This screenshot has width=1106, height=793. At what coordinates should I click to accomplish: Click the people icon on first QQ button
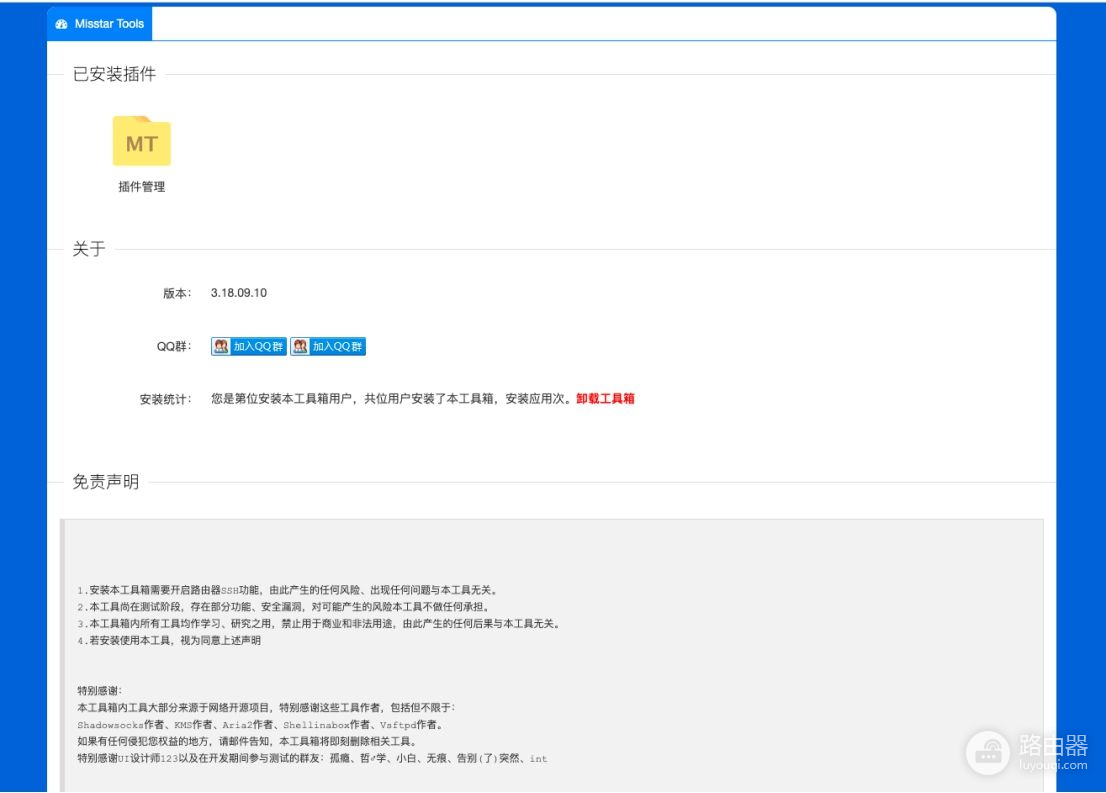(221, 347)
